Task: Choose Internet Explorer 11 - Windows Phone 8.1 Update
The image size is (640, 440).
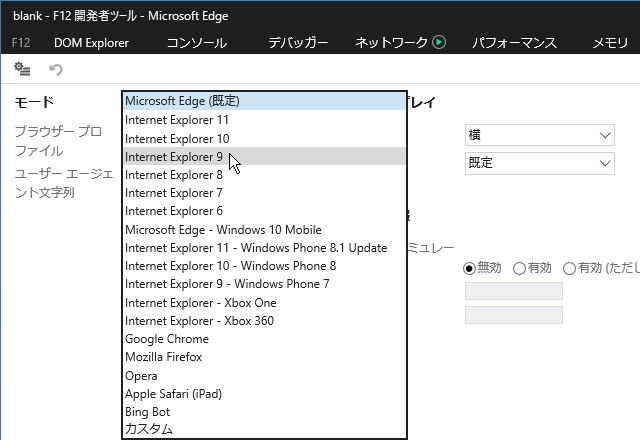Action: (x=264, y=248)
